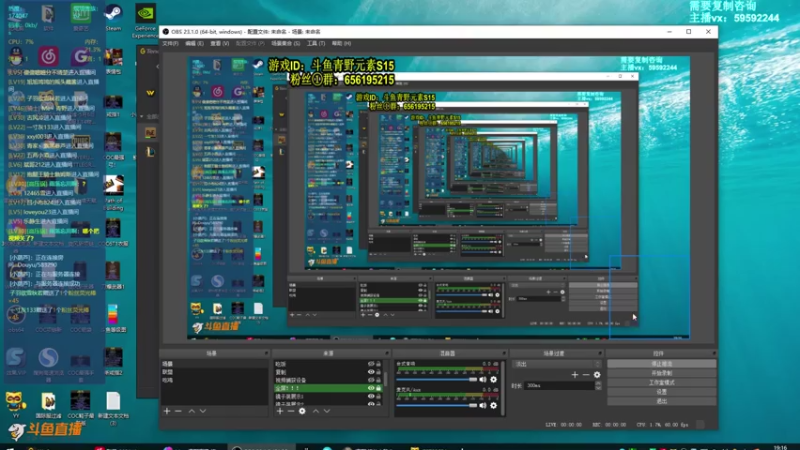Open the Path of Building desktop shortcut
The height and width of the screenshot is (450, 800).
(113, 192)
